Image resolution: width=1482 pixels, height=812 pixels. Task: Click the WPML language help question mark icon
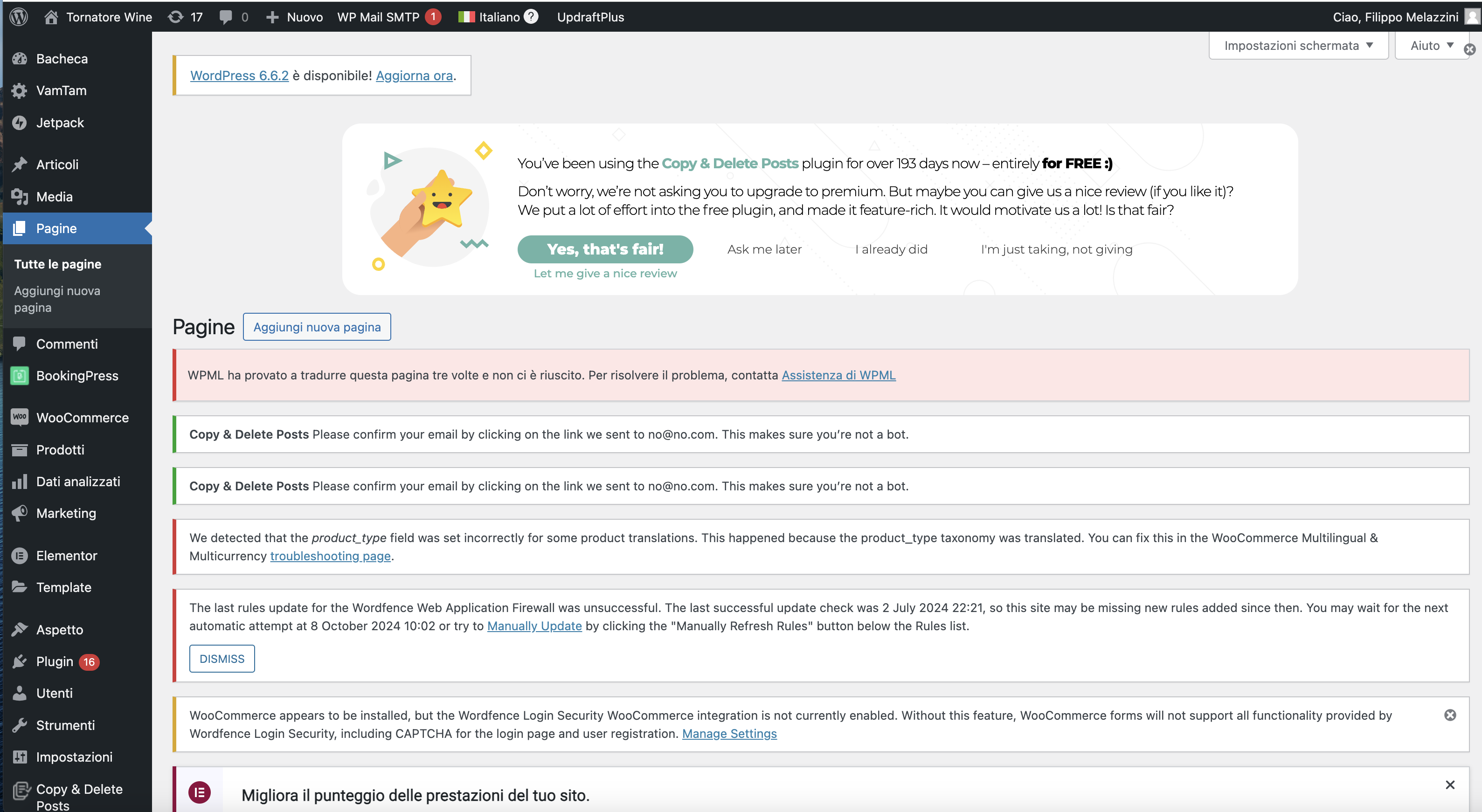(x=532, y=17)
